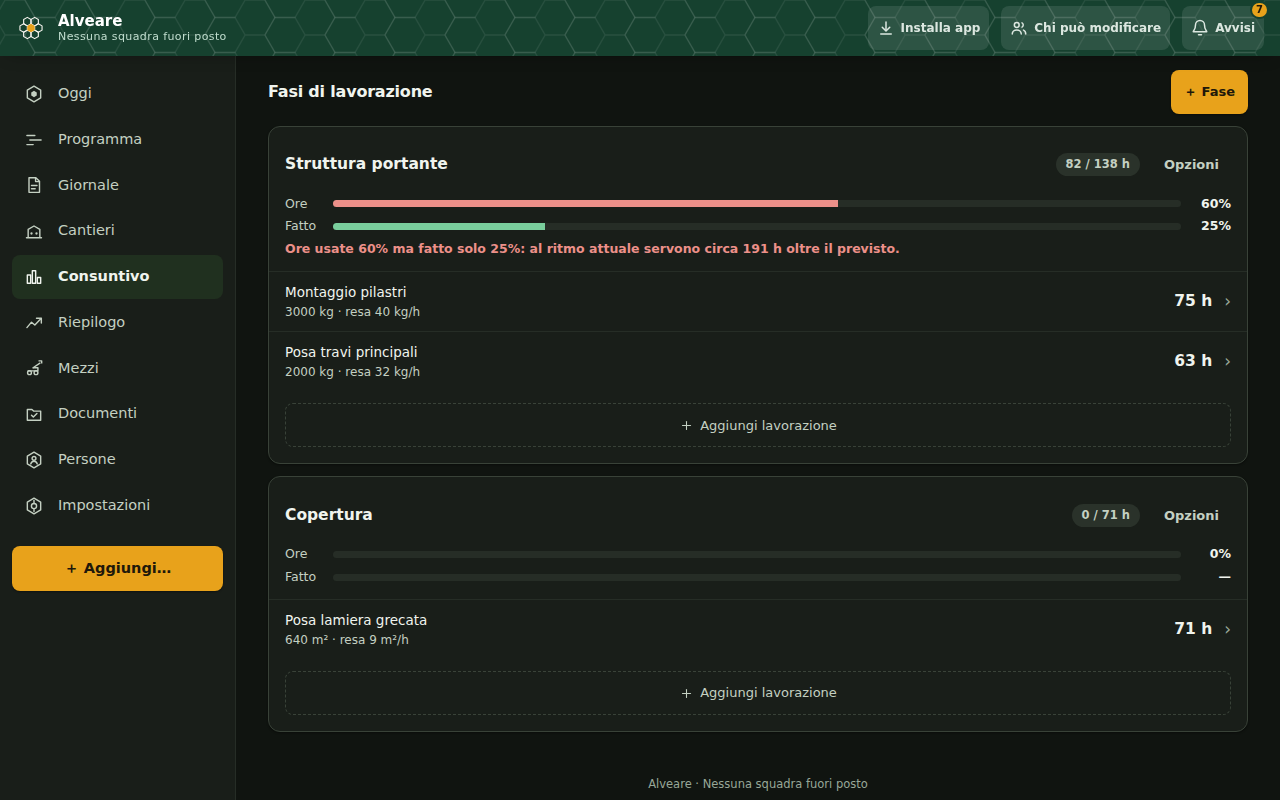Viewport: 1280px width, 800px height.
Task: Navigate to the Riepilogo label
Action: tap(91, 322)
